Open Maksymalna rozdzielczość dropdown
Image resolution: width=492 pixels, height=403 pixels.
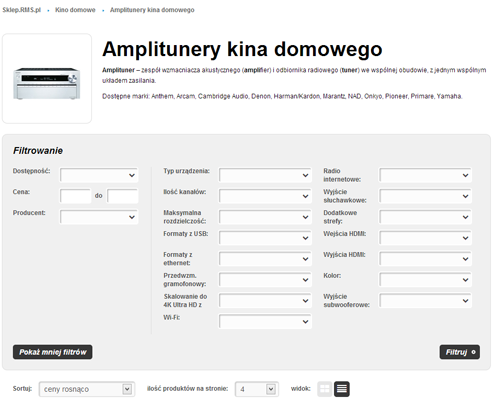pyautogui.click(x=265, y=217)
